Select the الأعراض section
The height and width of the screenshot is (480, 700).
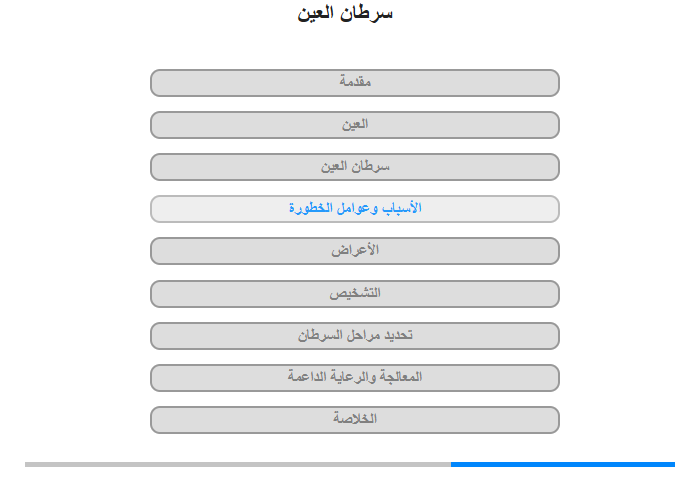pyautogui.click(x=354, y=250)
